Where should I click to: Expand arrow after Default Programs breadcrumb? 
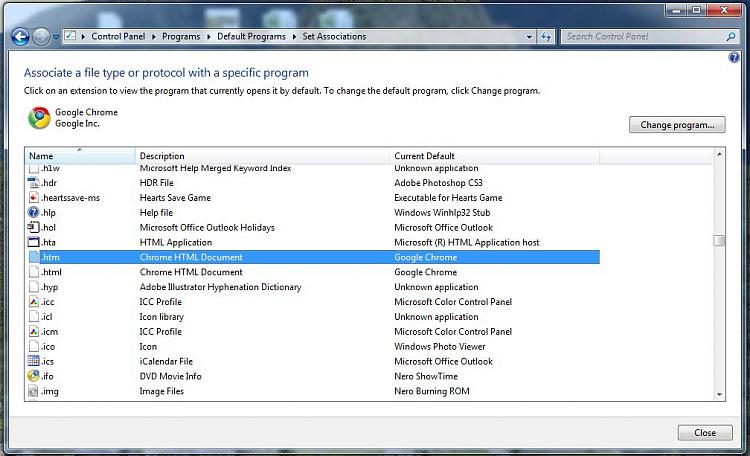tap(294, 36)
